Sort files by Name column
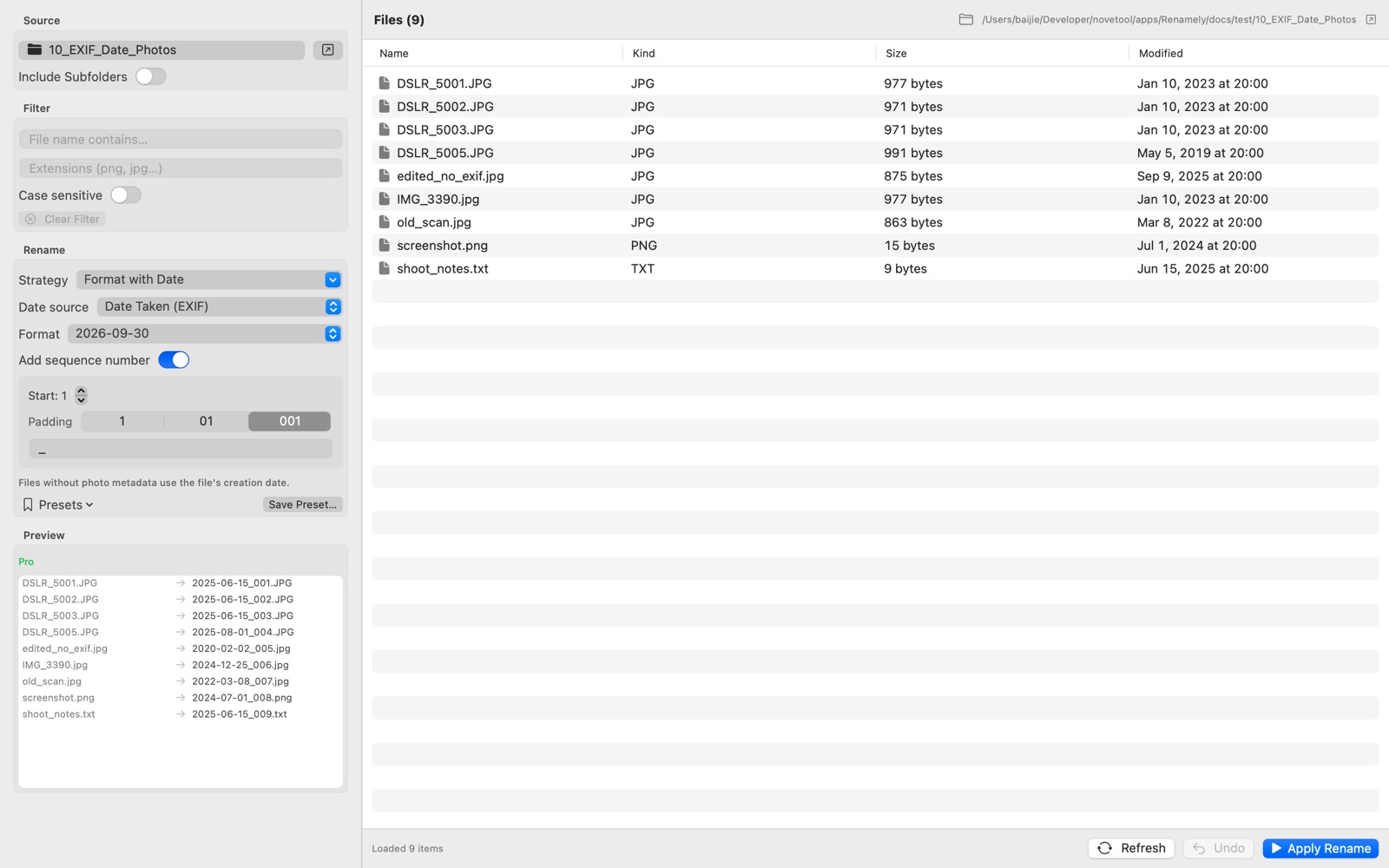1389x868 pixels. click(394, 53)
